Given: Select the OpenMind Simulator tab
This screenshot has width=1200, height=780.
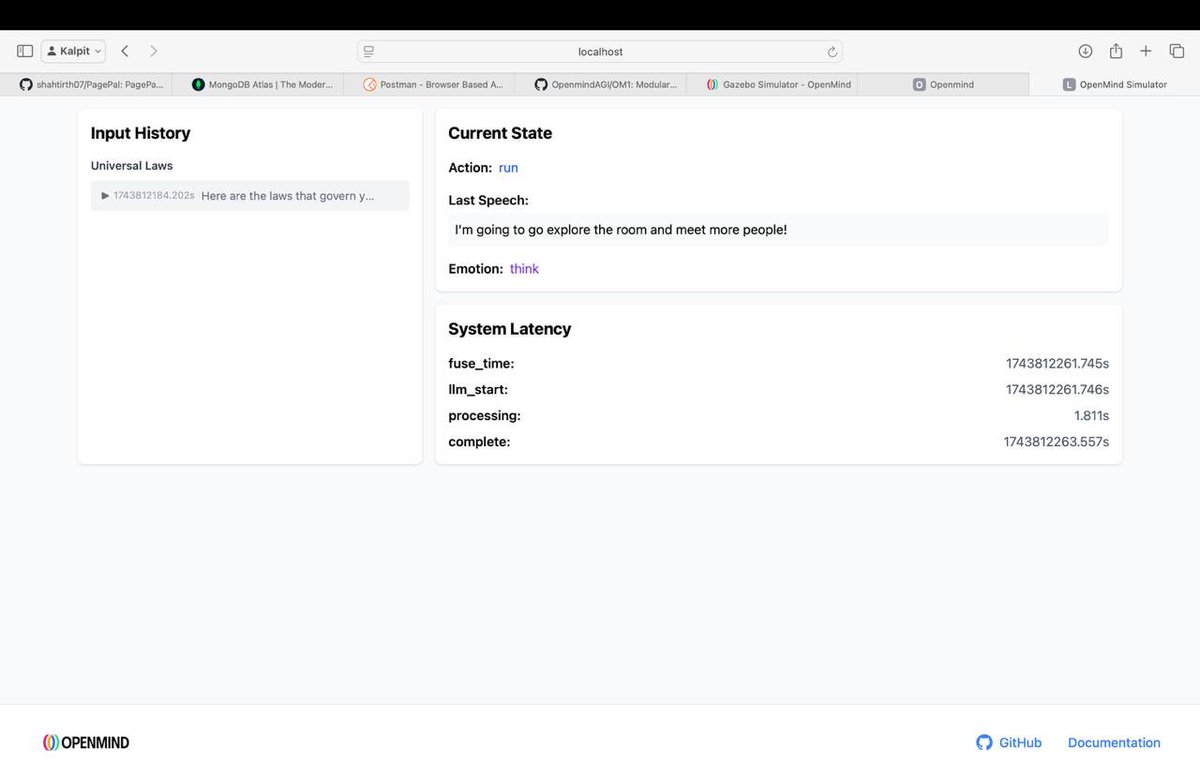Looking at the screenshot, I should pos(1115,85).
